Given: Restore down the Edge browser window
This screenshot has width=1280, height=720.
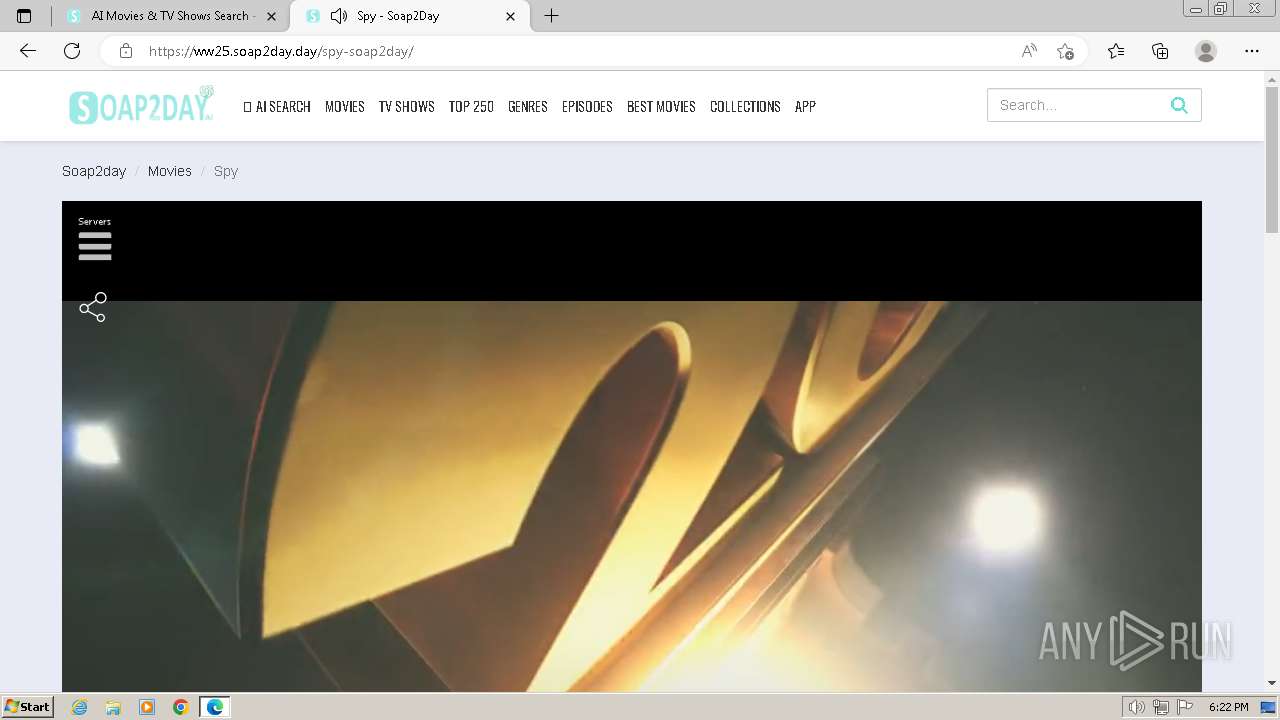Looking at the screenshot, I should 1220,9.
